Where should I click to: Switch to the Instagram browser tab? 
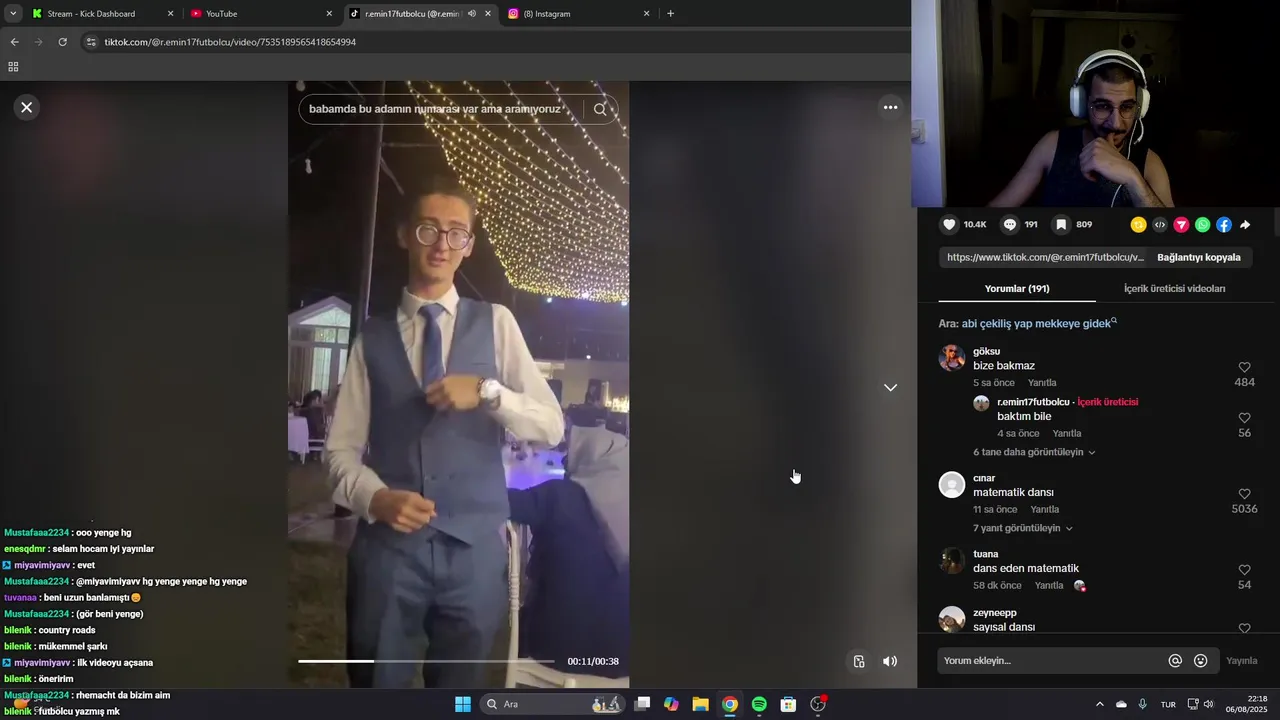coord(579,14)
